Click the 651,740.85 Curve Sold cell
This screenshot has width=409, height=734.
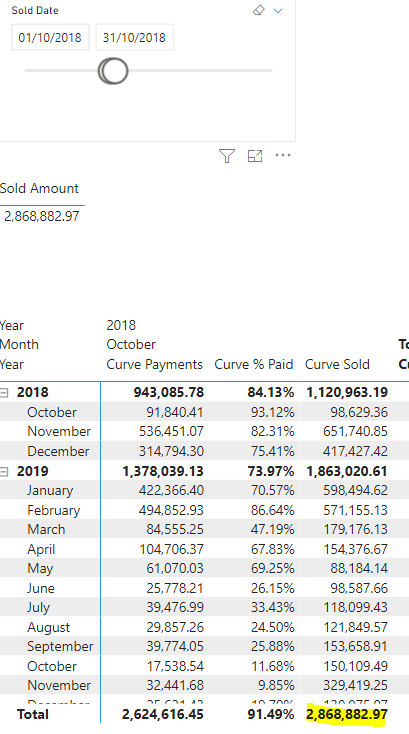355,431
